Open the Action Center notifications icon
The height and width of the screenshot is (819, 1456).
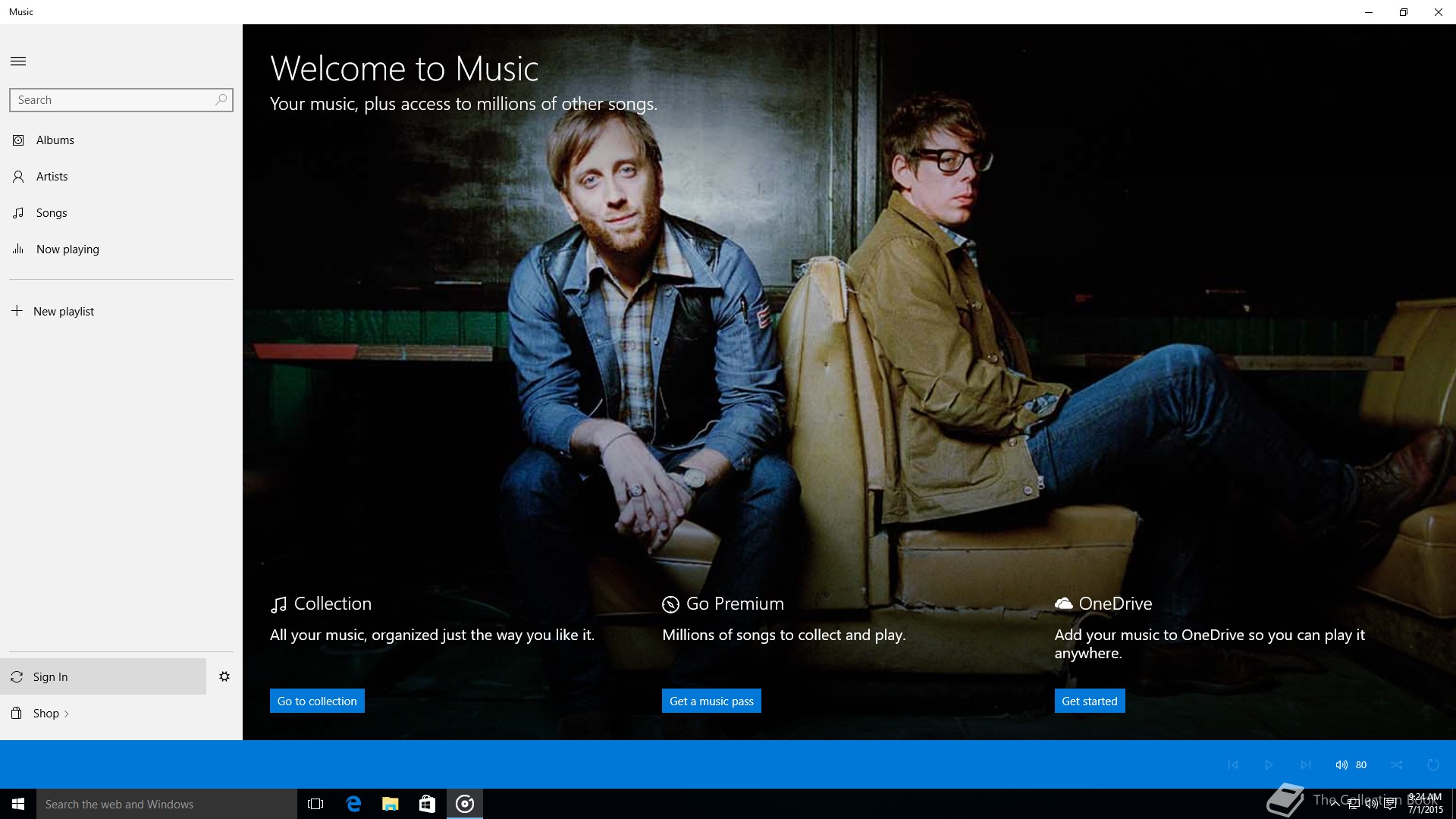point(1390,804)
